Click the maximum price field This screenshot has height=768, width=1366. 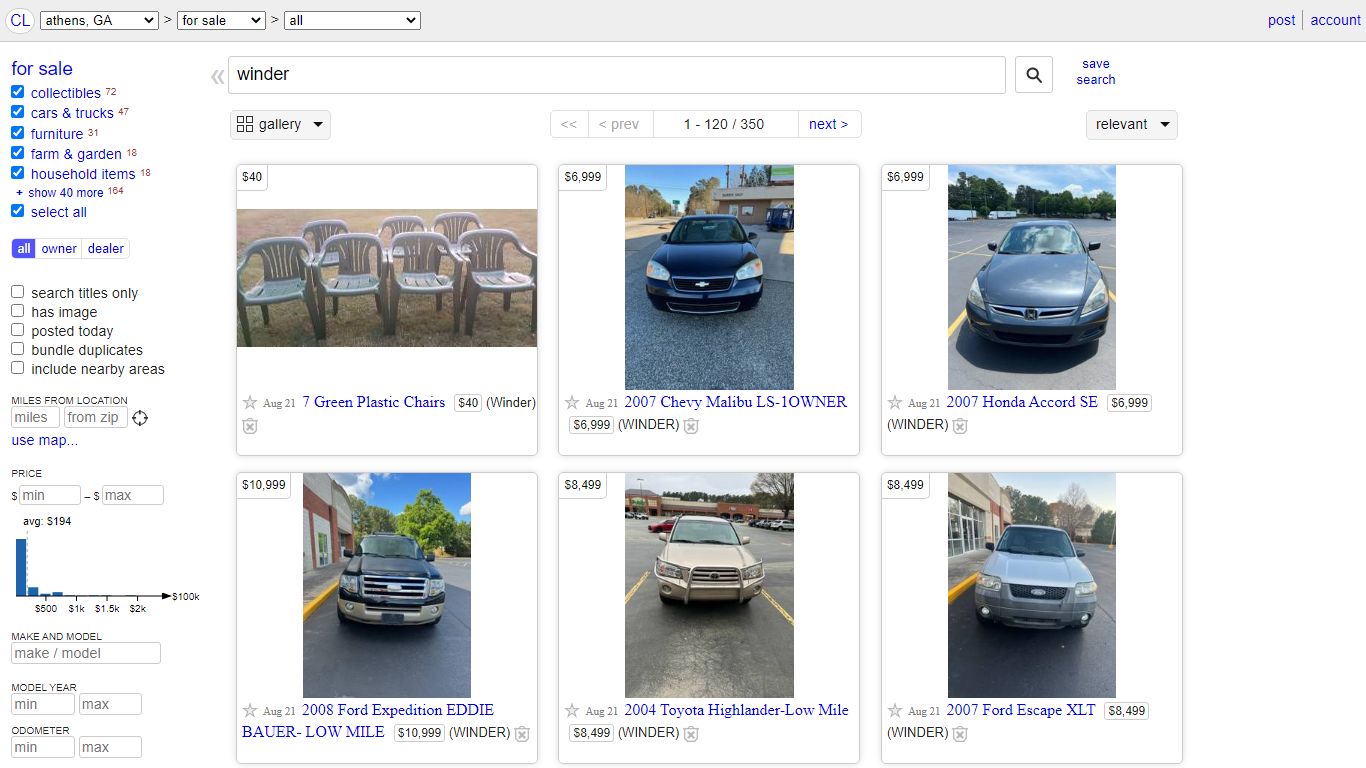click(x=132, y=496)
